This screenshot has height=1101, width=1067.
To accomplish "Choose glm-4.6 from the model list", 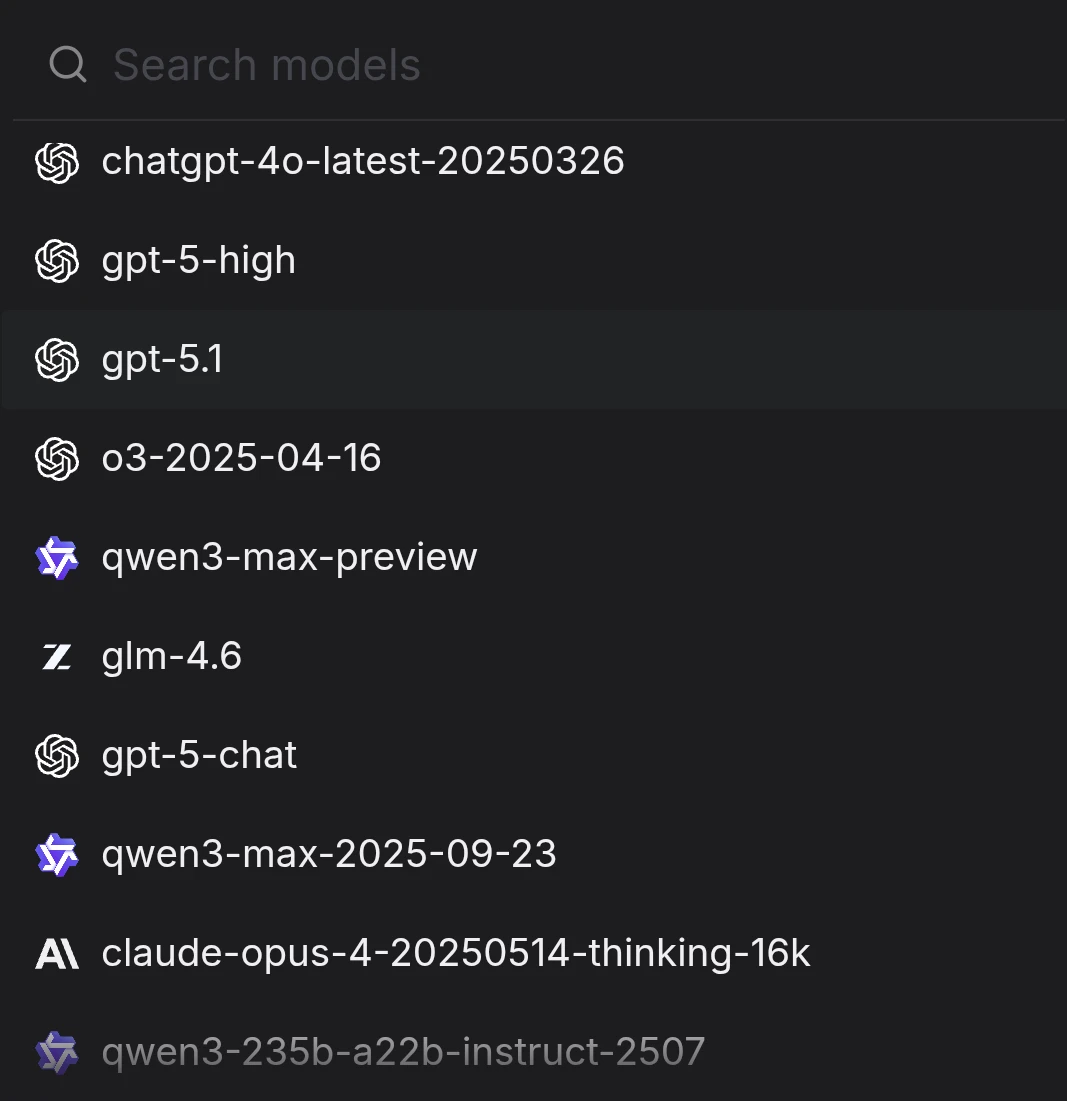I will click(x=172, y=657).
